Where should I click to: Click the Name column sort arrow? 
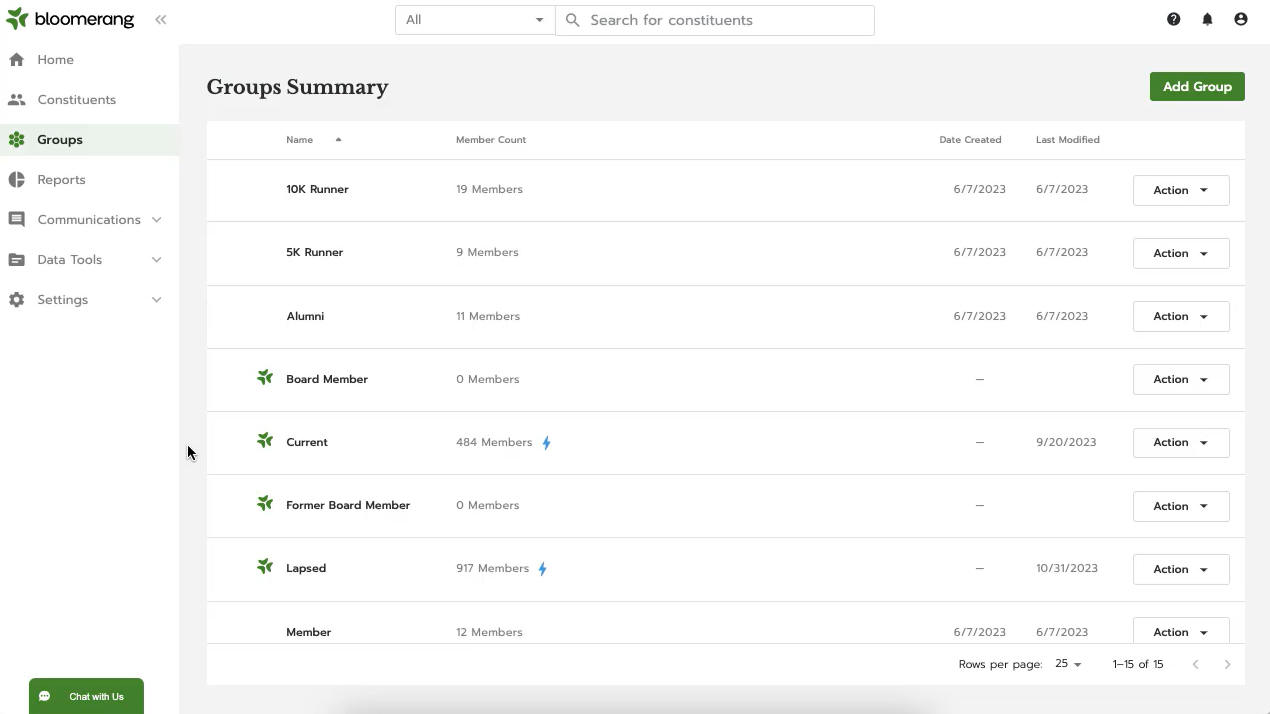coord(338,140)
